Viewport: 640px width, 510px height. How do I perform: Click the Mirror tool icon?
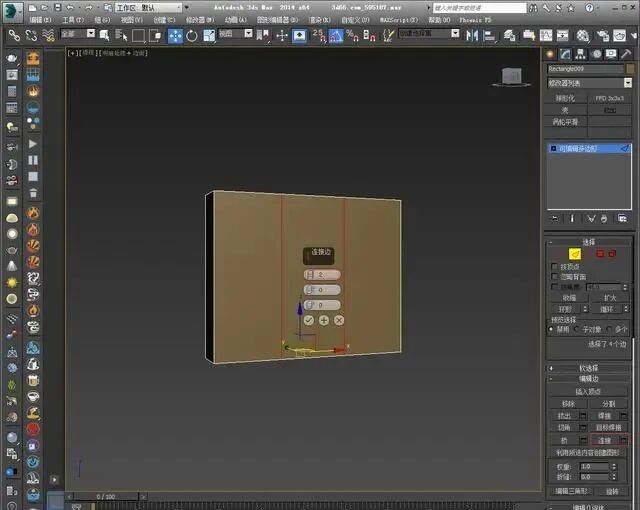(472, 35)
